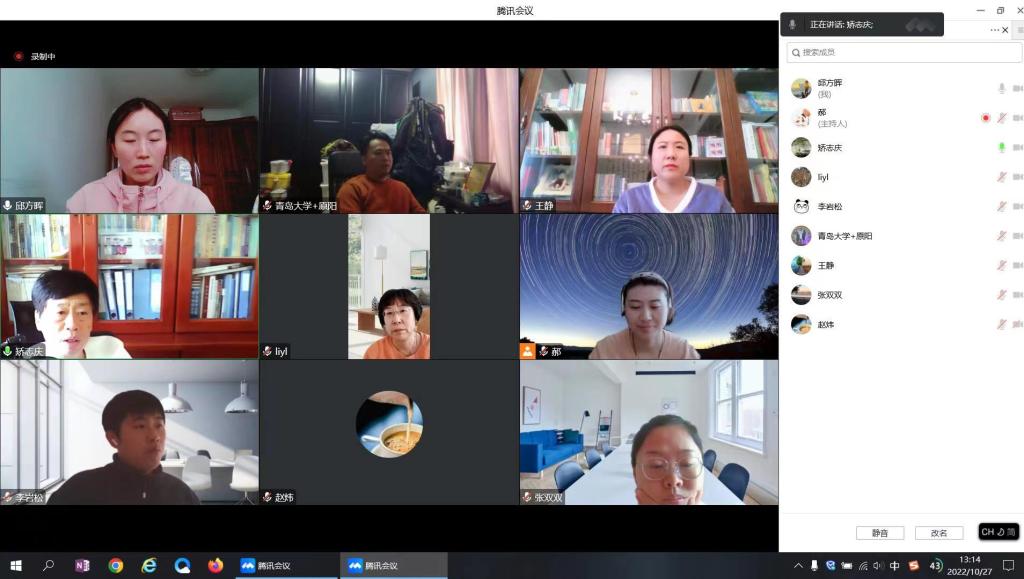Click the microphone icon next to 张双双

point(1000,296)
